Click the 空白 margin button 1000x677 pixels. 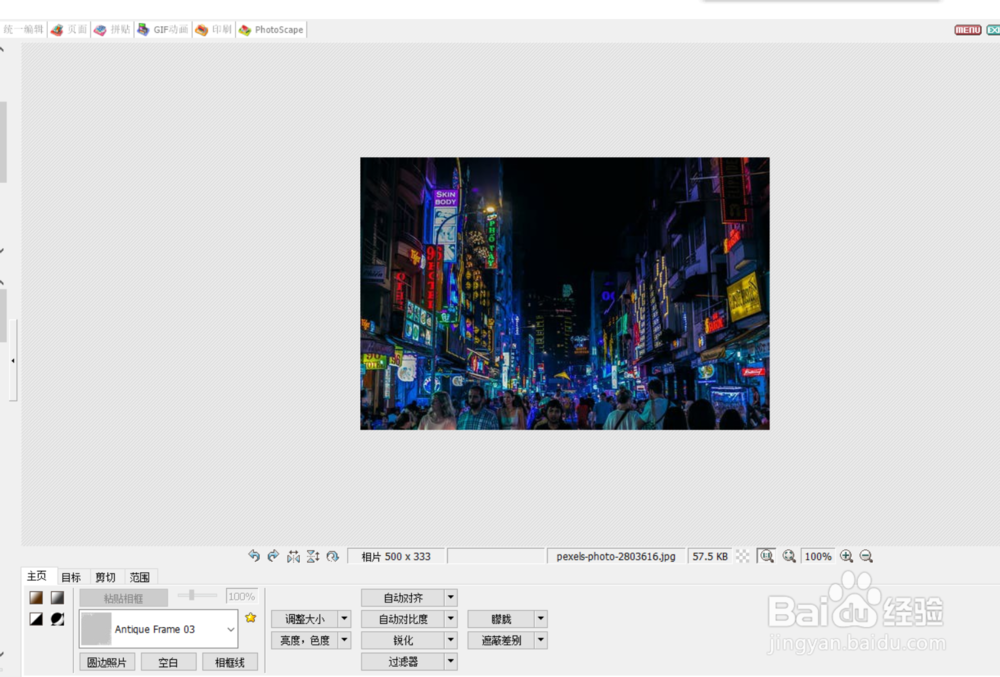[x=168, y=662]
